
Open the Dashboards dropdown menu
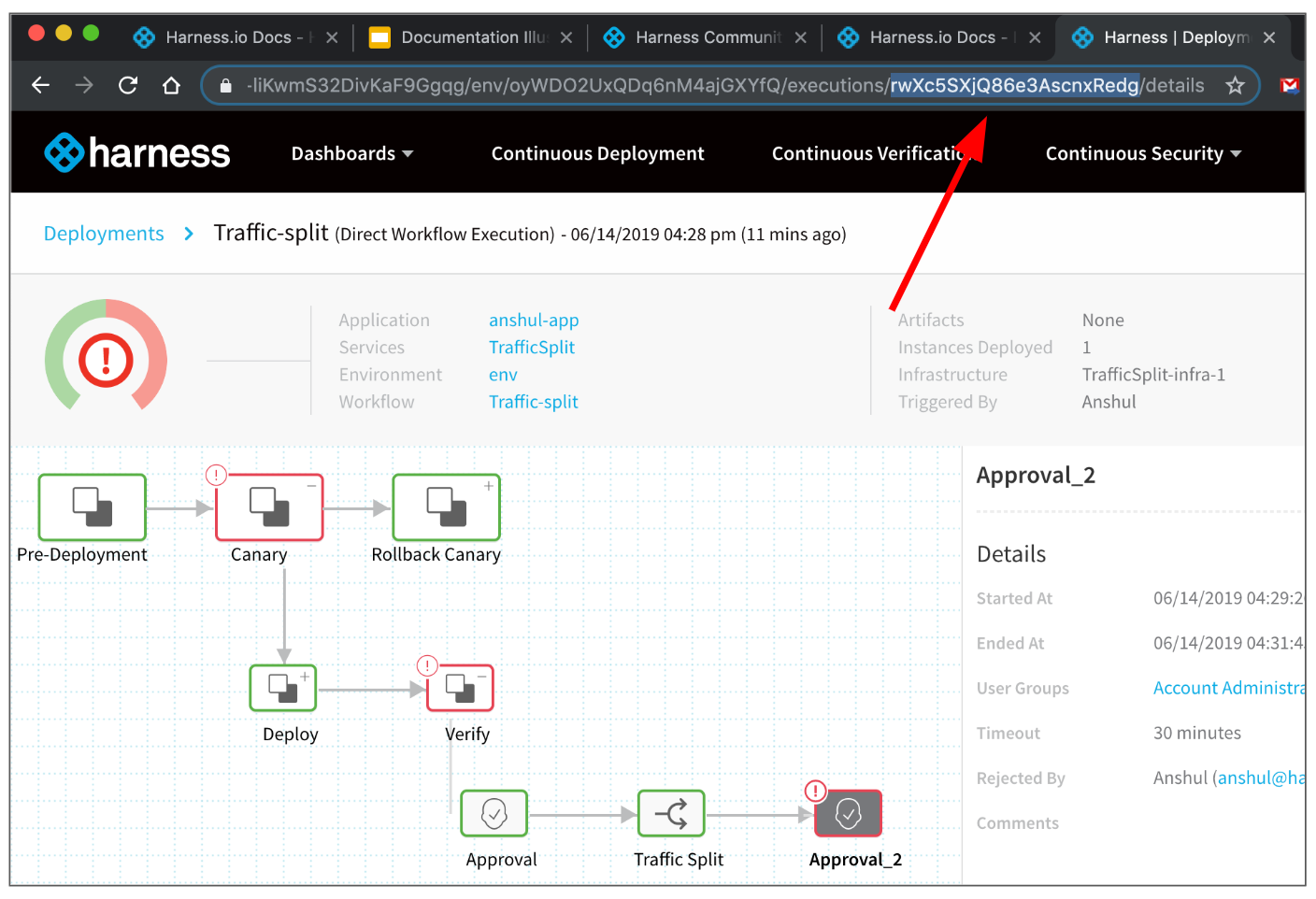click(352, 153)
